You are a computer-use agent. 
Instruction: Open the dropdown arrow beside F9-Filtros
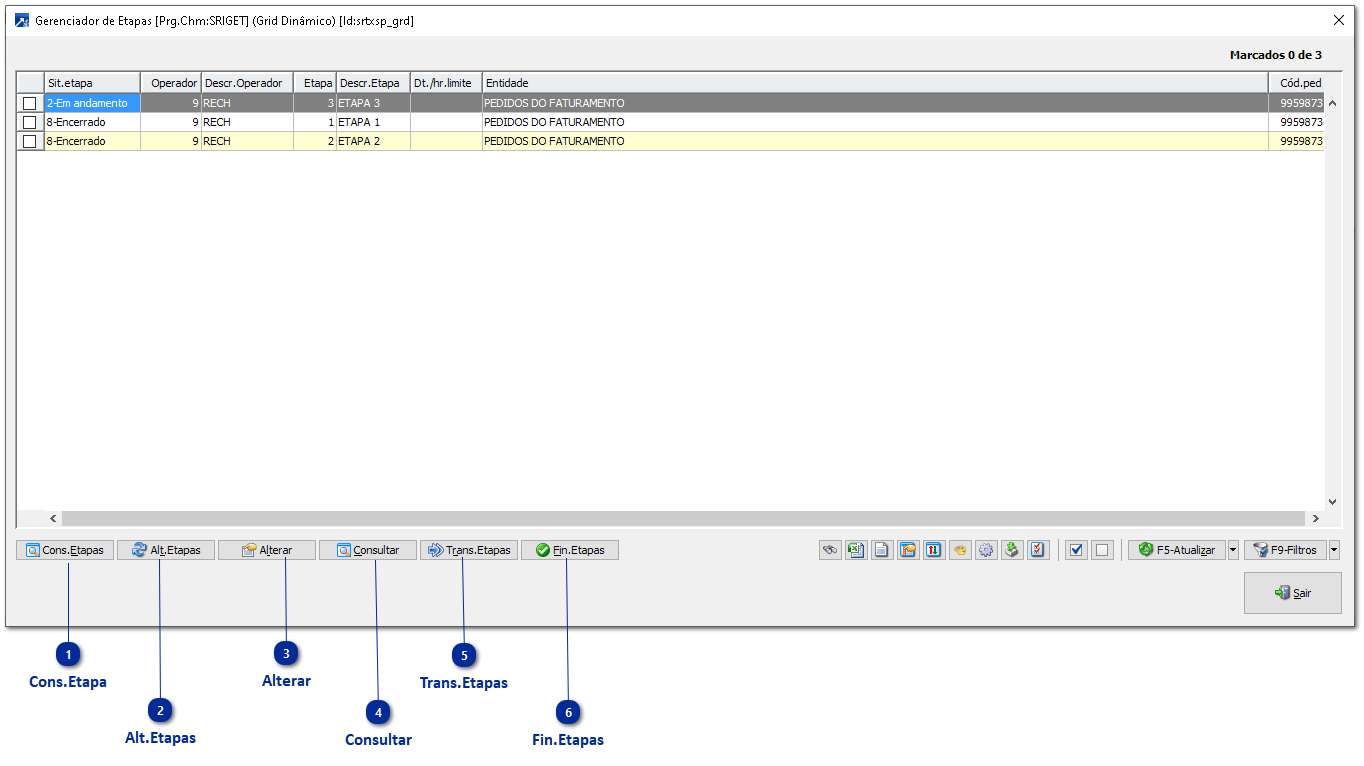1334,550
